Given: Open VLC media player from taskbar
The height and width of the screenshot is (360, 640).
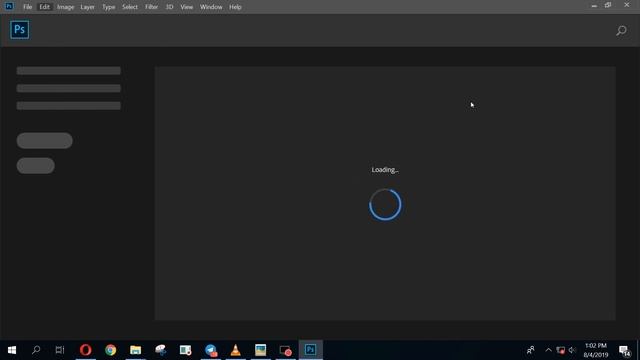Looking at the screenshot, I should tap(236, 350).
